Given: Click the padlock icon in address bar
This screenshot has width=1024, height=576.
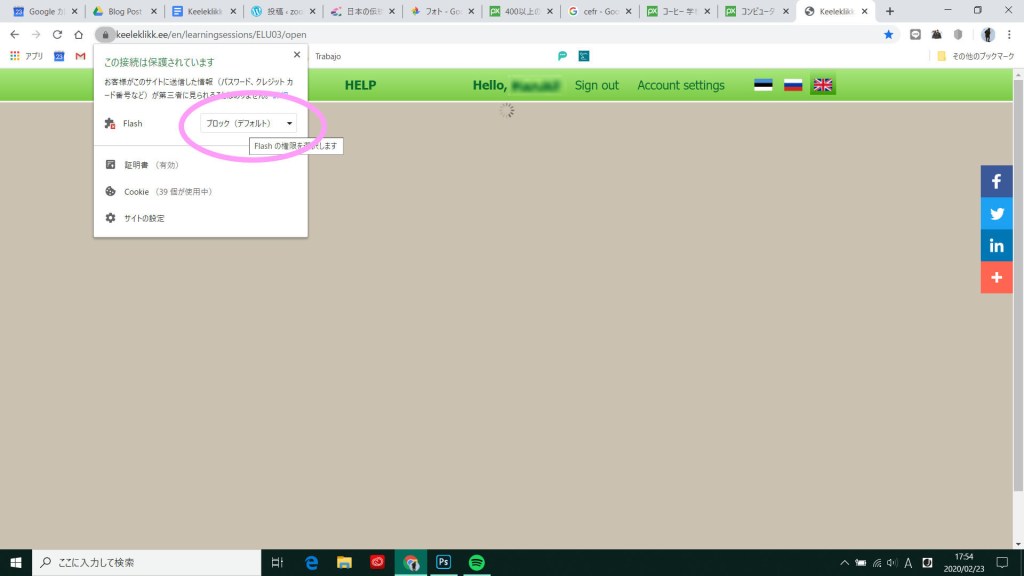Looking at the screenshot, I should (x=105, y=34).
